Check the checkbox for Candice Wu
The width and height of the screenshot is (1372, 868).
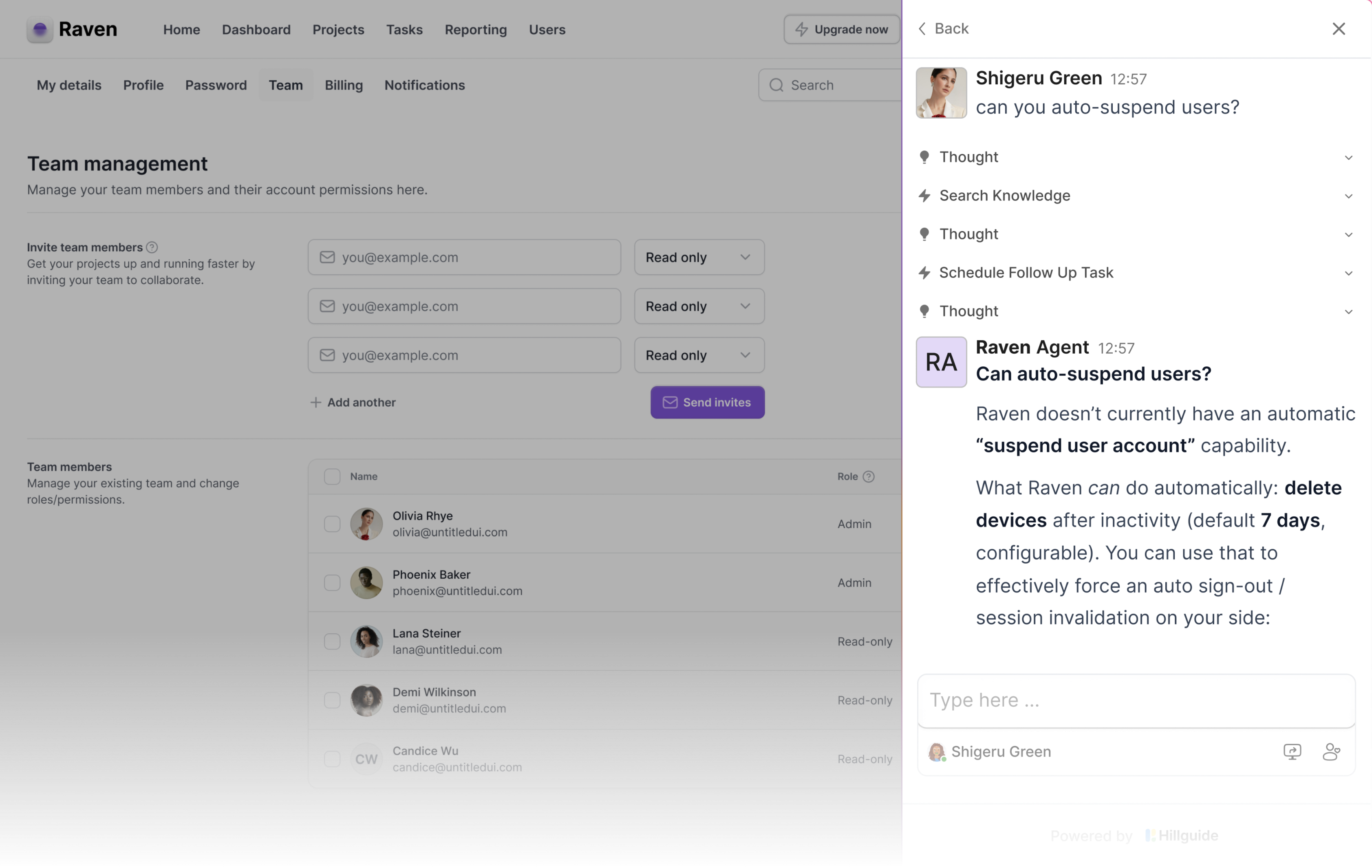pyautogui.click(x=332, y=759)
